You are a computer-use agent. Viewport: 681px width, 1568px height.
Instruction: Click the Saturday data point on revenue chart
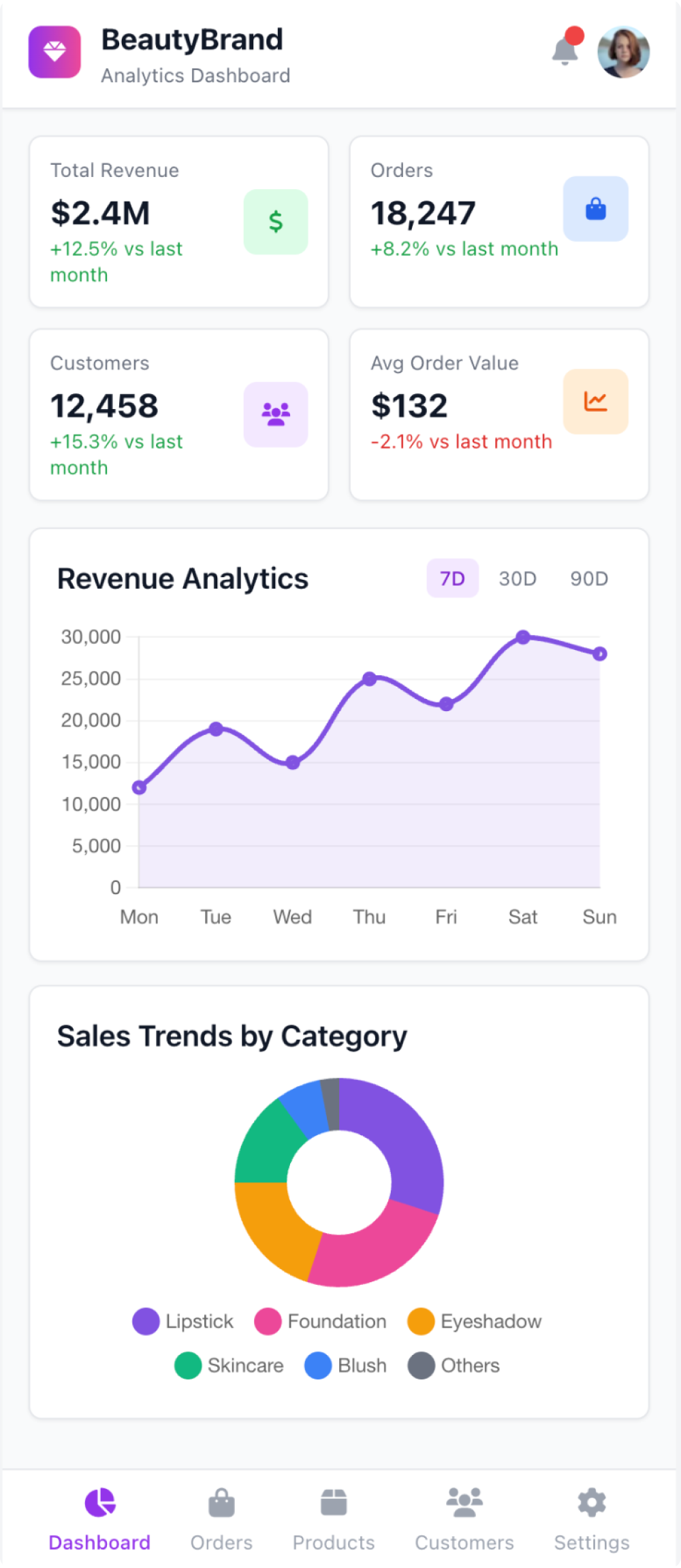click(523, 637)
